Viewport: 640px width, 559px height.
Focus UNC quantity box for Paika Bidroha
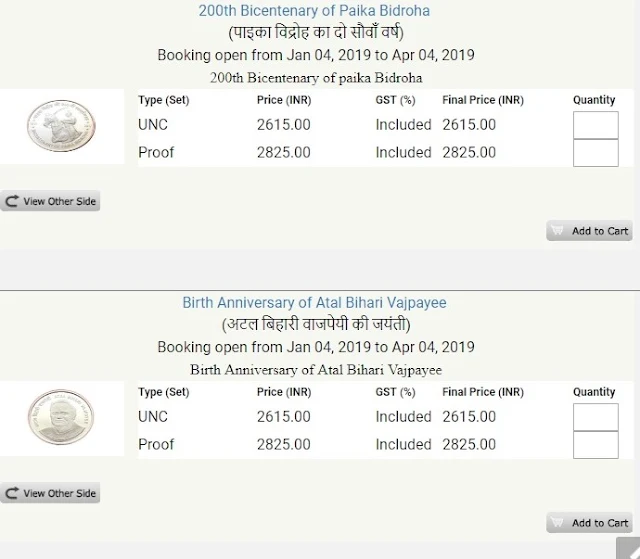tap(596, 125)
